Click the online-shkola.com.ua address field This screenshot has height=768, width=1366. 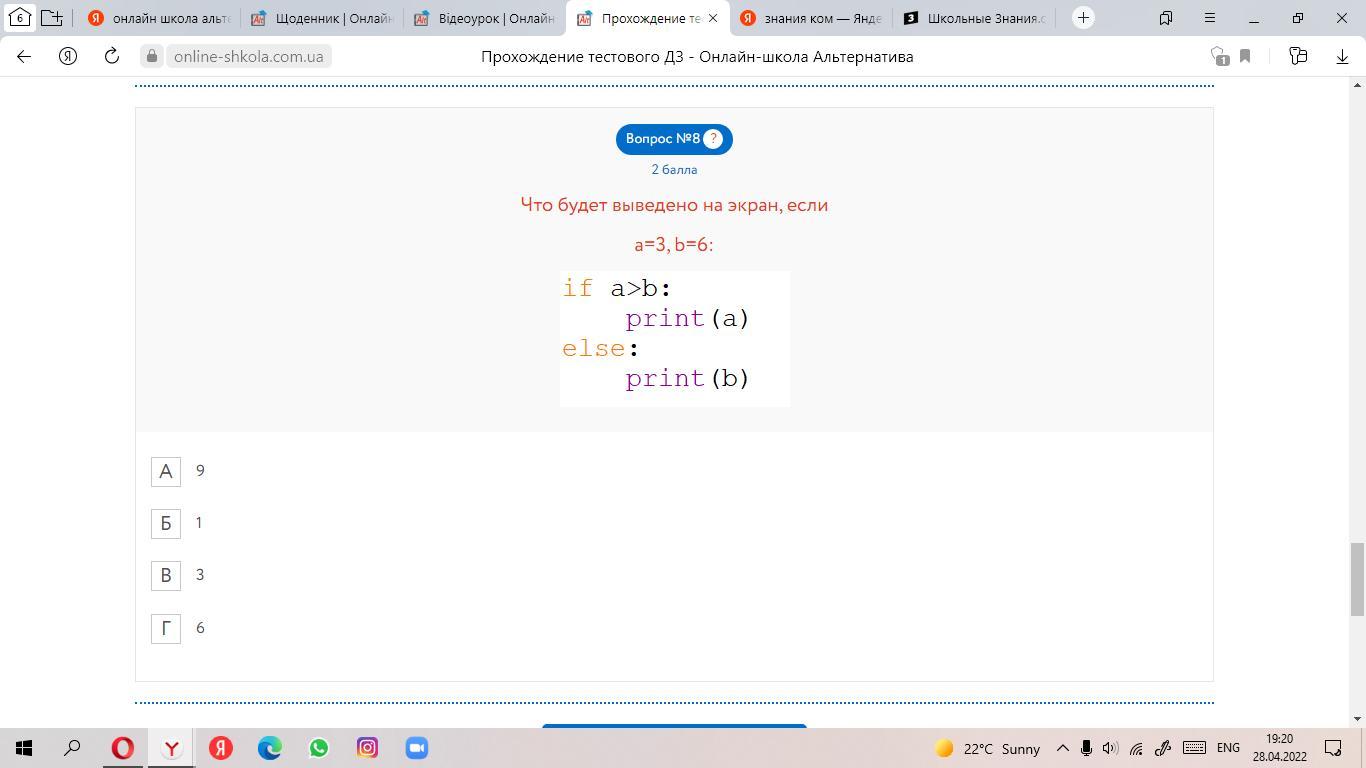click(x=248, y=57)
